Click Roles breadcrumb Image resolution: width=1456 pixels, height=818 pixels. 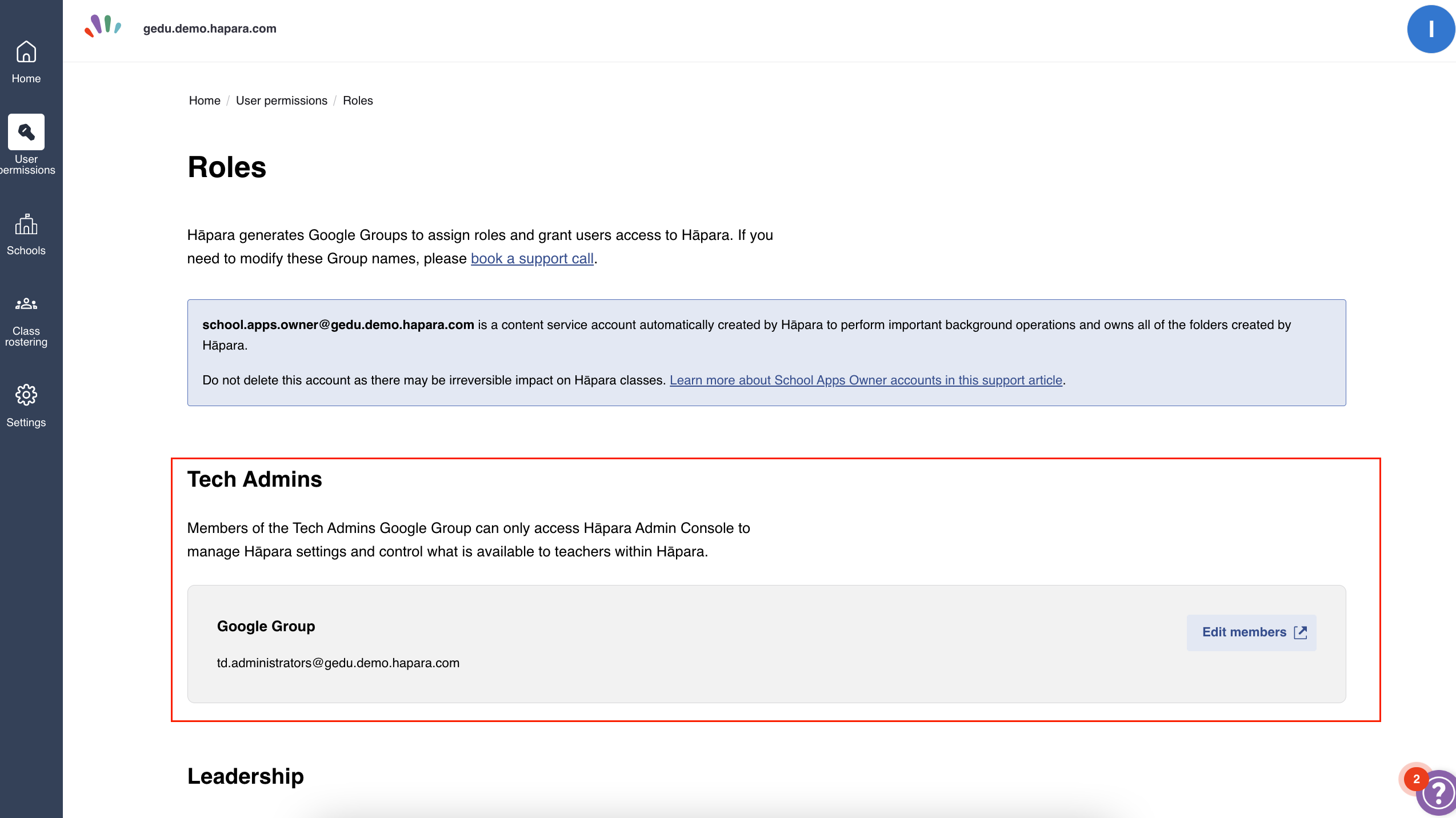click(358, 101)
